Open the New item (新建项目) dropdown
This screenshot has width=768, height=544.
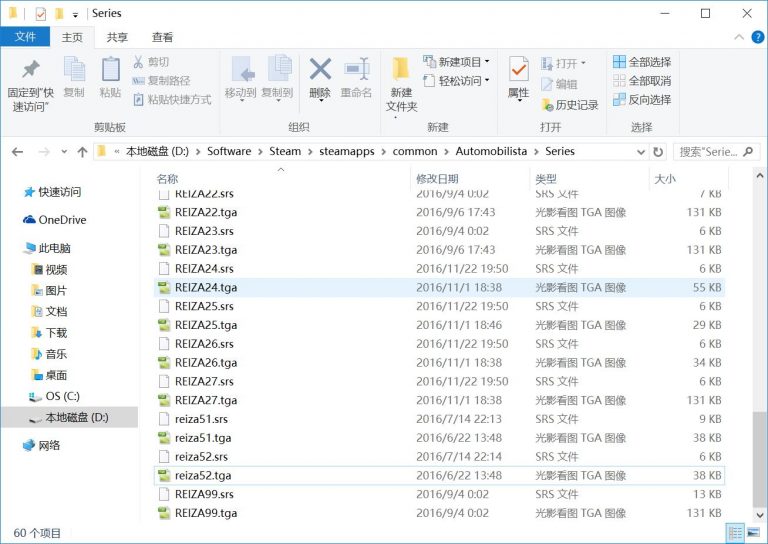click(456, 62)
